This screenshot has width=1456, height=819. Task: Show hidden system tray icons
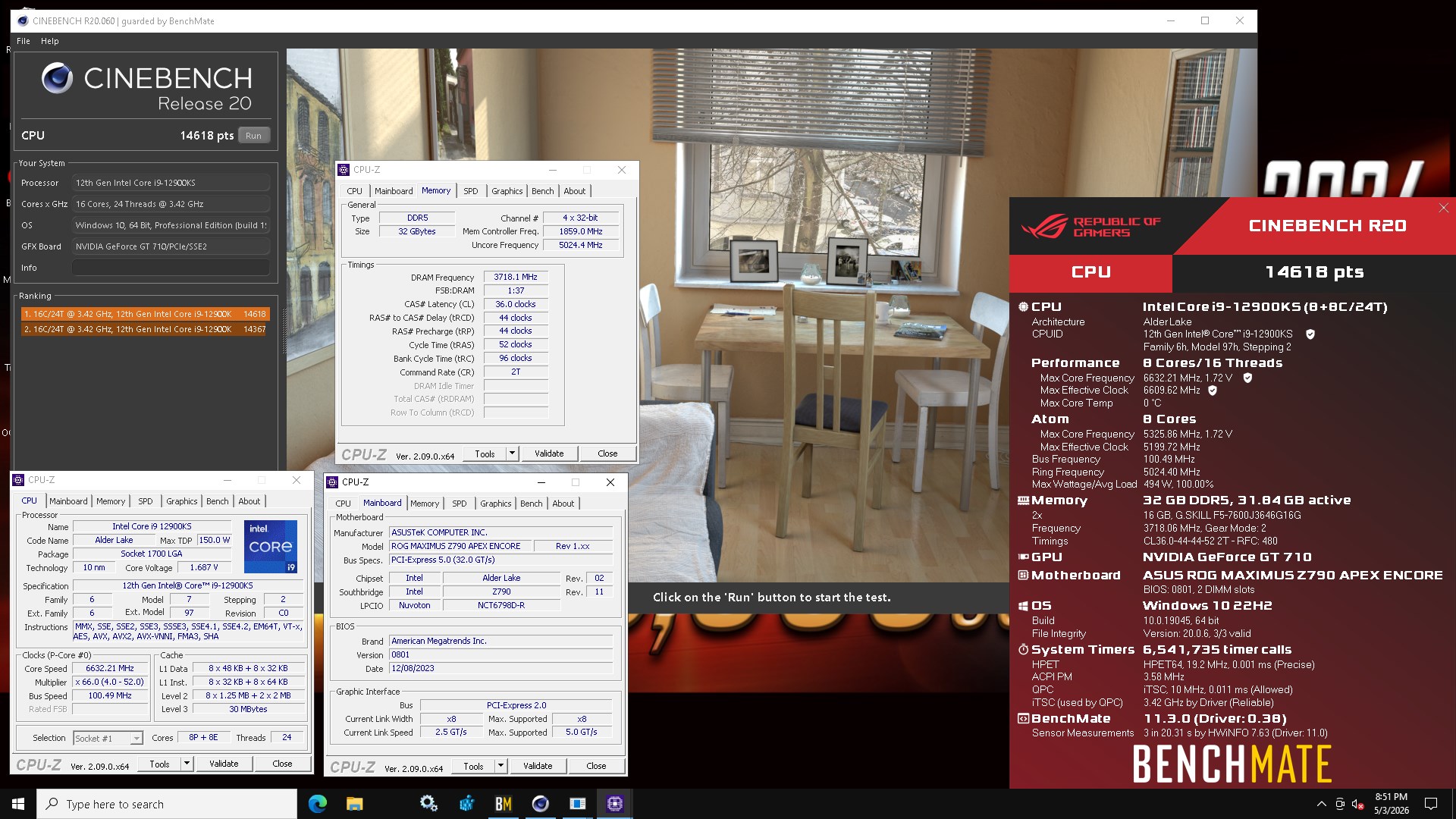tap(1321, 804)
